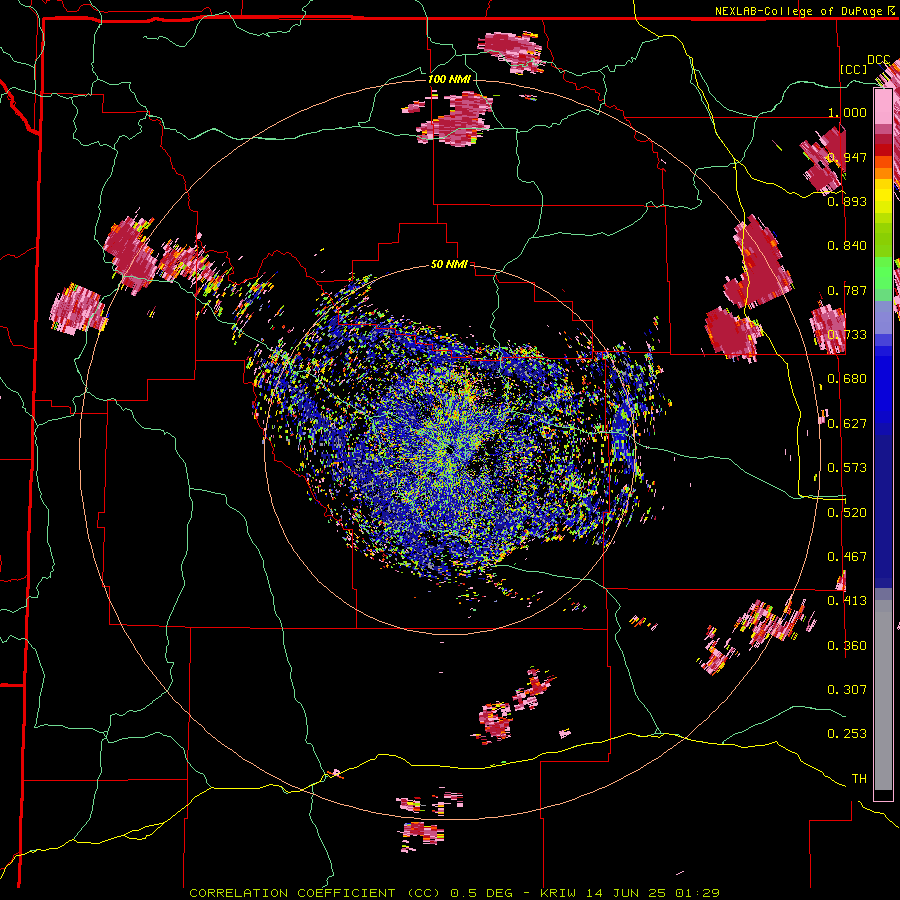The image size is (900, 900).
Task: Click the TH threshold label
Action: (859, 779)
